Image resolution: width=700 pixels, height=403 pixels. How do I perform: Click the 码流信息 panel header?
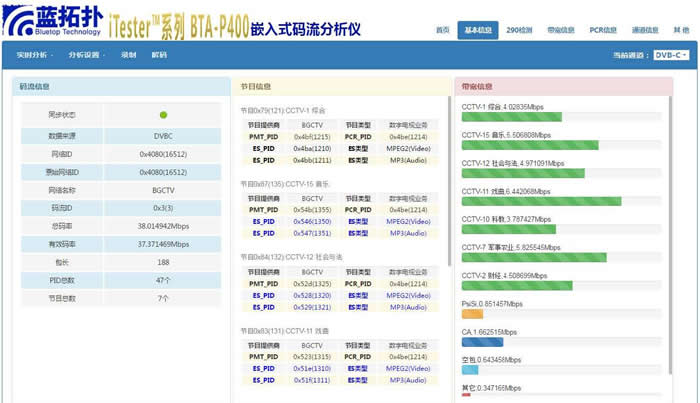point(121,87)
